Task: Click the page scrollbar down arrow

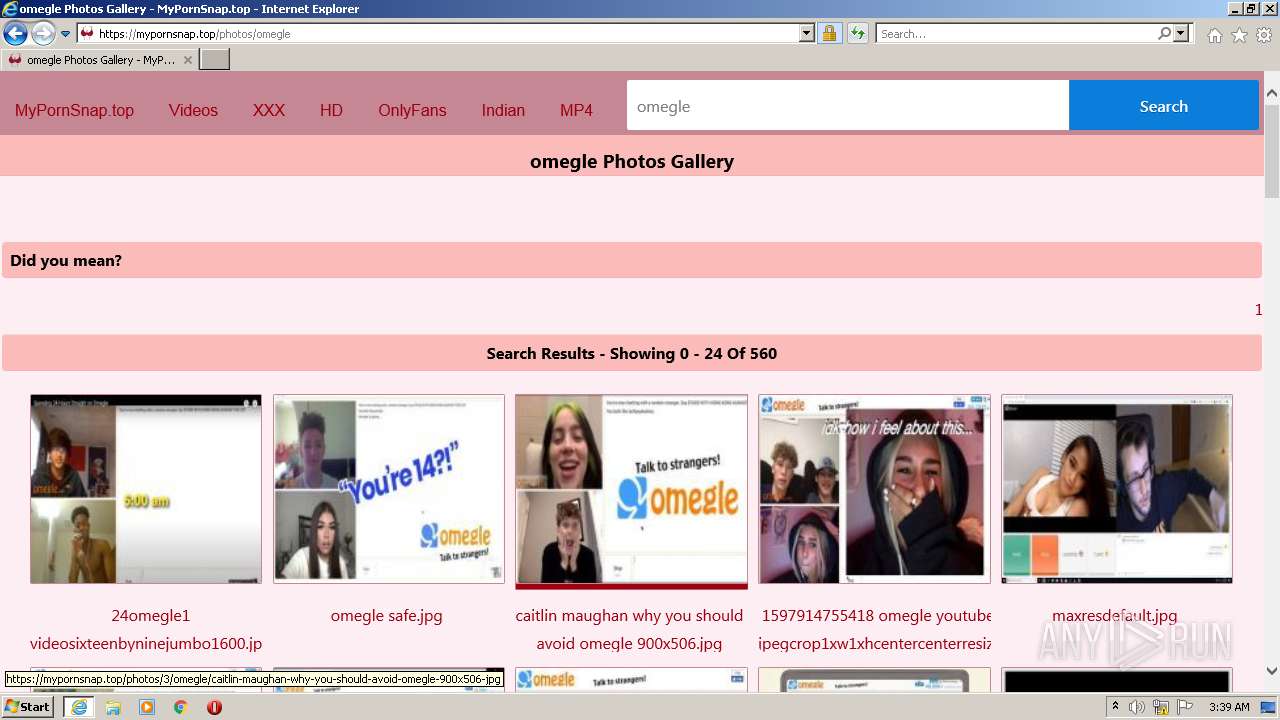Action: tap(1272, 671)
